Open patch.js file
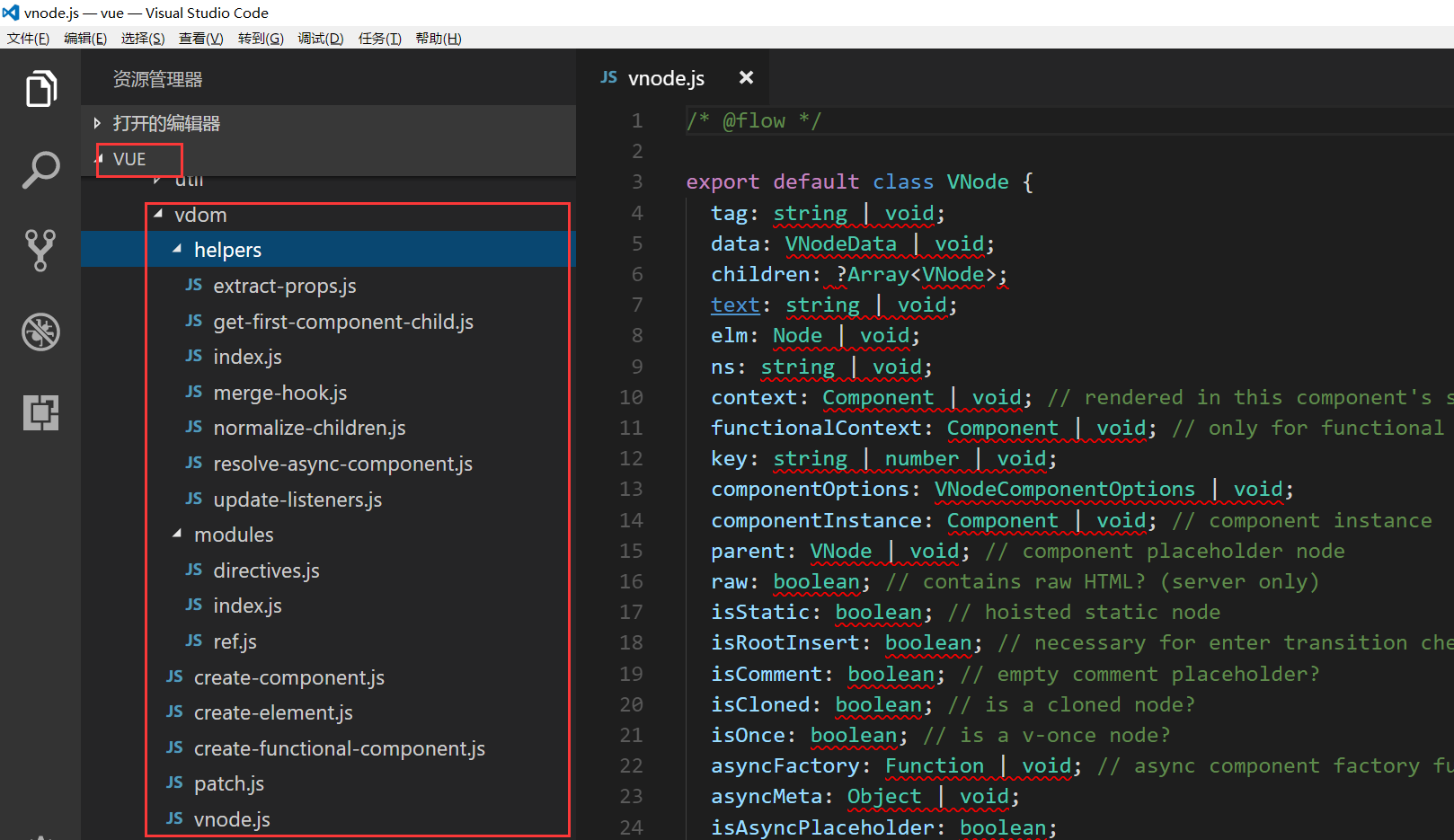This screenshot has width=1454, height=840. click(x=229, y=783)
